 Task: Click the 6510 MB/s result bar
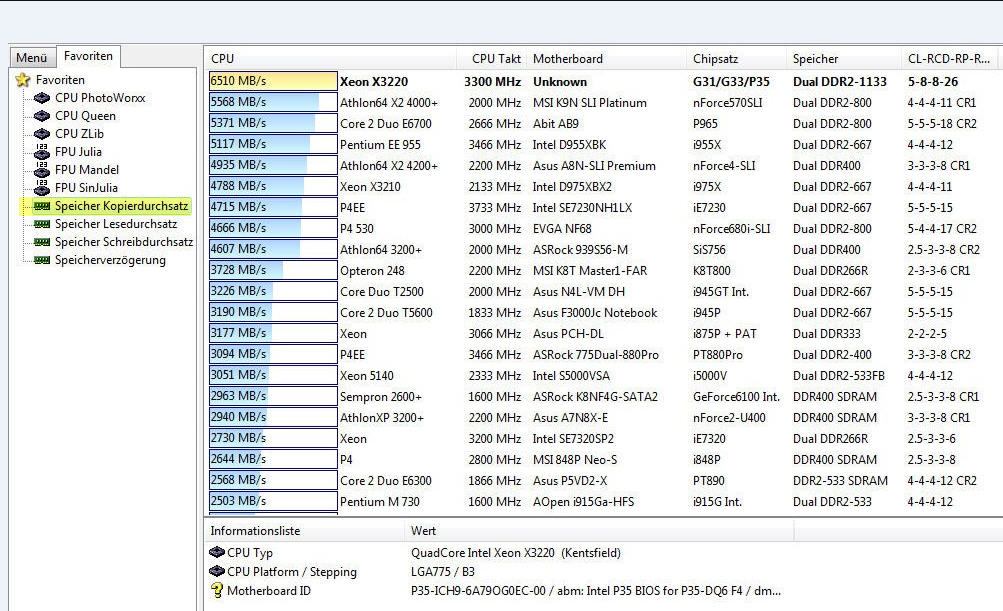point(273,81)
